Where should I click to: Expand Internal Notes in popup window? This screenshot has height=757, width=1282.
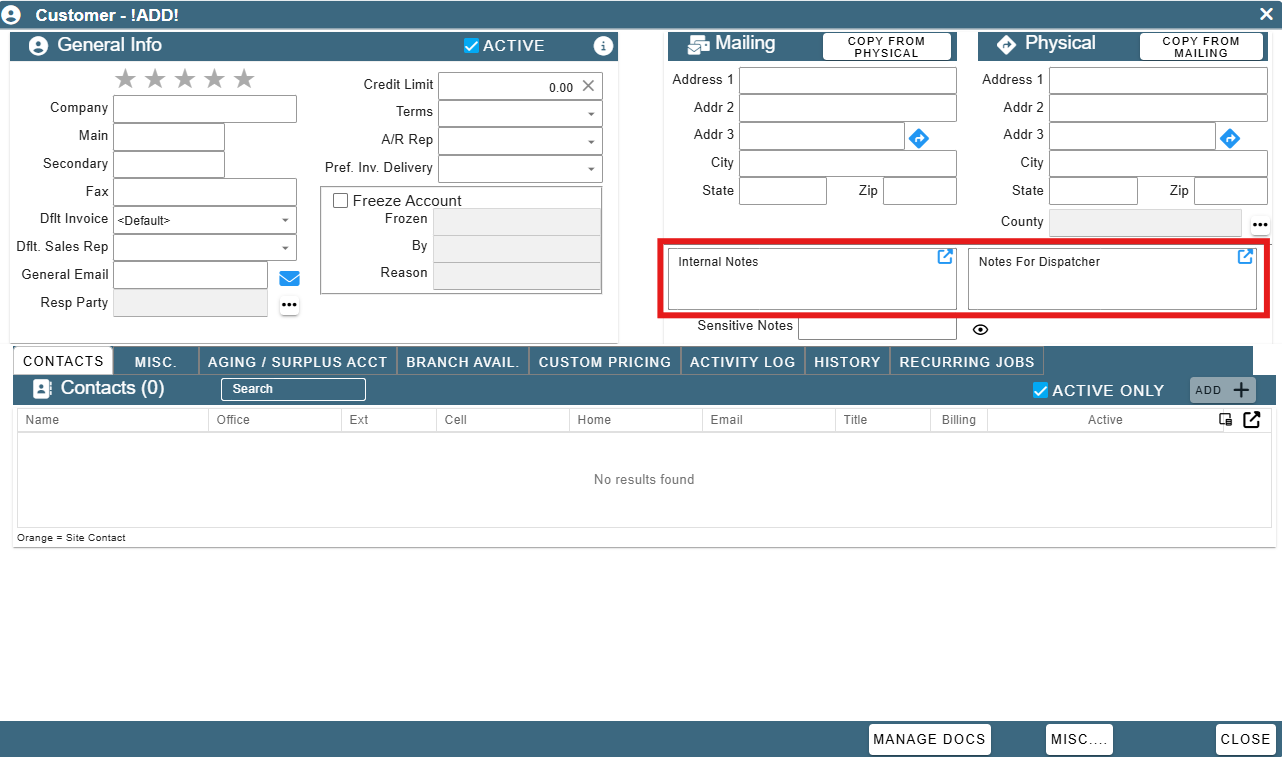945,257
